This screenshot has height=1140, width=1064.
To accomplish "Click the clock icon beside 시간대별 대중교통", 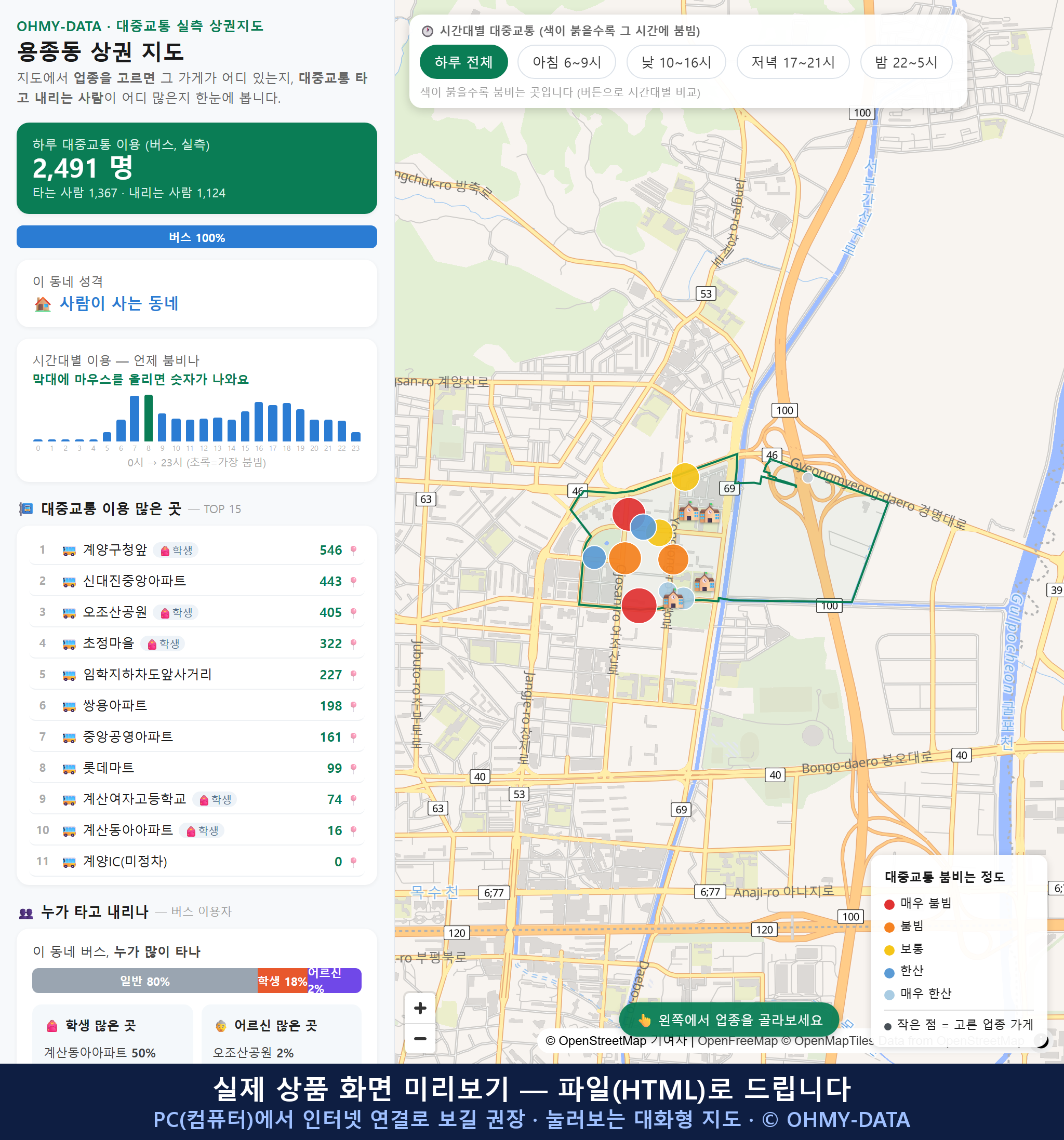I will tap(428, 31).
